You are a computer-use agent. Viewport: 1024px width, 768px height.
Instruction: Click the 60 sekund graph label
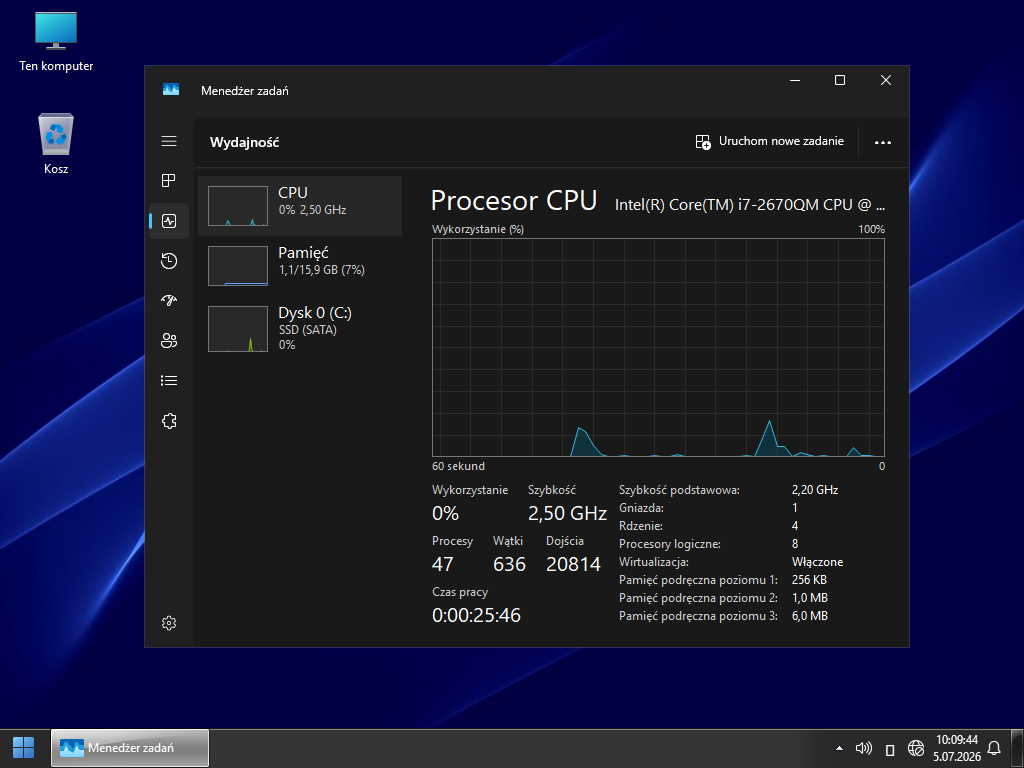458,466
